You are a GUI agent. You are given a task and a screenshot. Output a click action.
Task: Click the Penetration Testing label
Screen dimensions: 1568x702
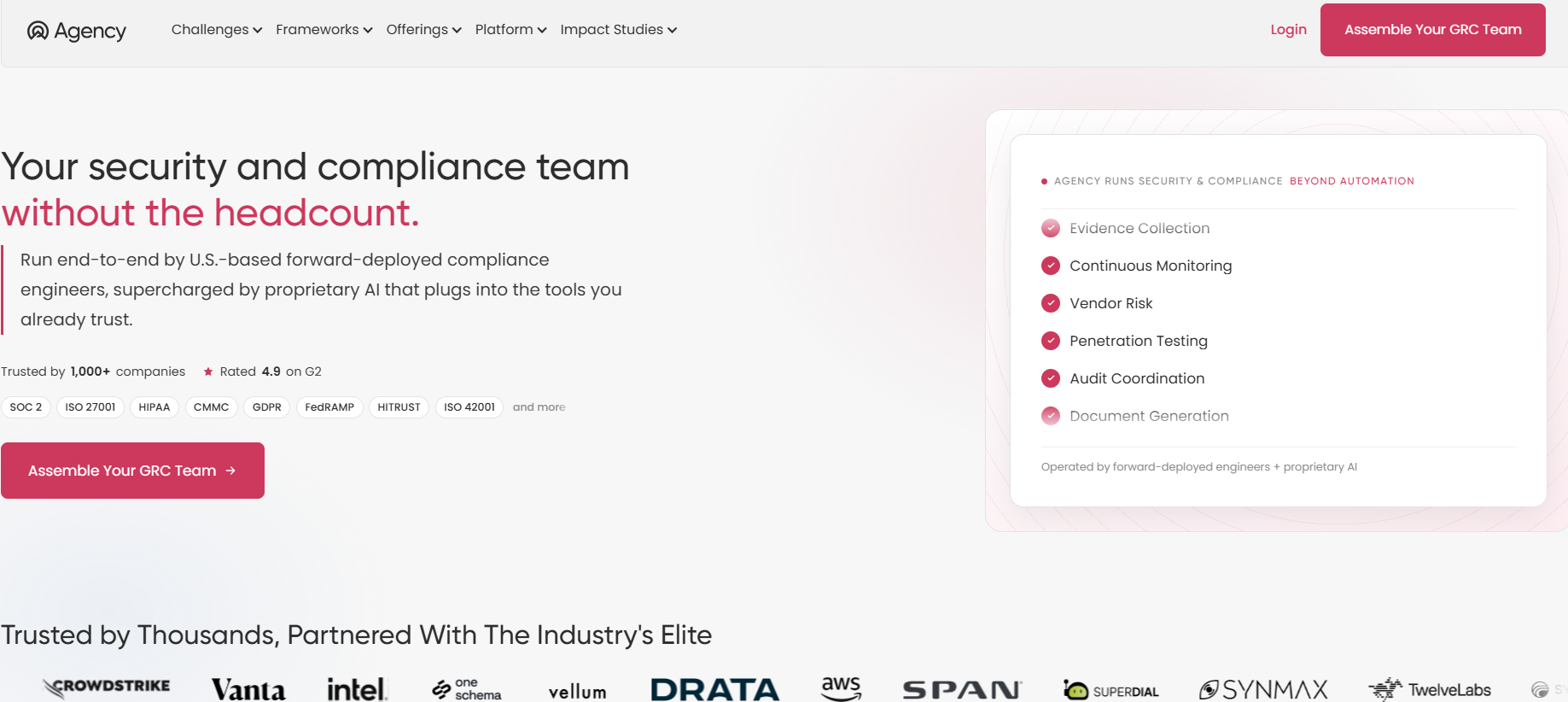coord(1139,341)
